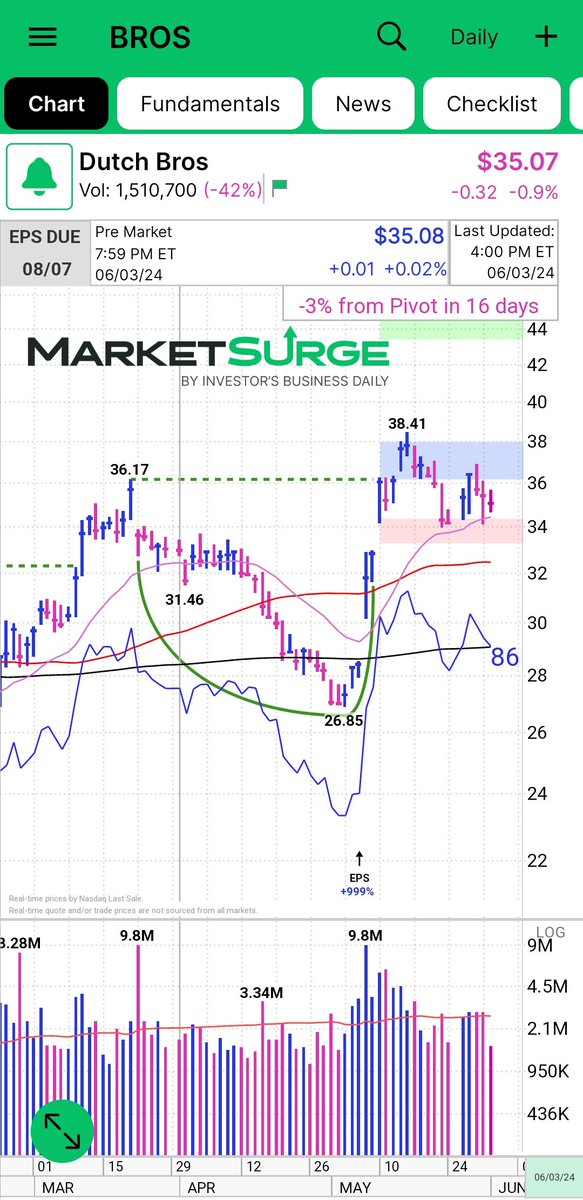Viewport: 583px width, 1200px height.
Task: Tap the 31.46 price label
Action: (186, 599)
